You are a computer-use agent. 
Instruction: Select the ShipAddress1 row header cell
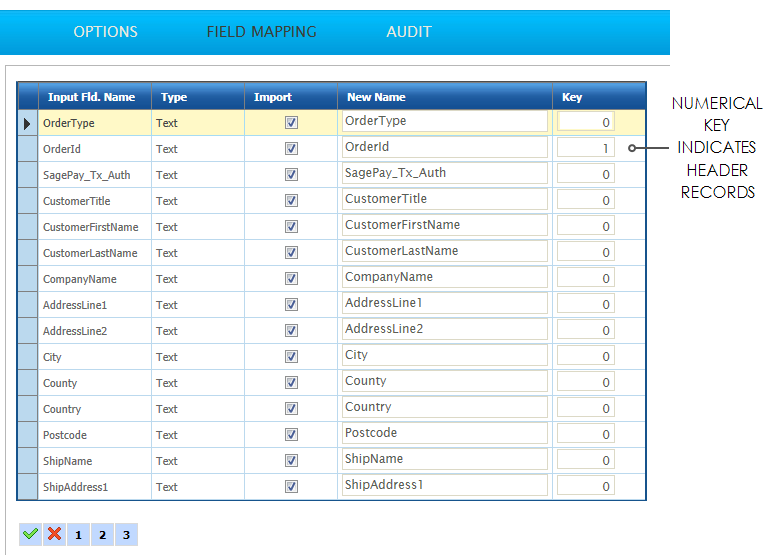tap(27, 487)
